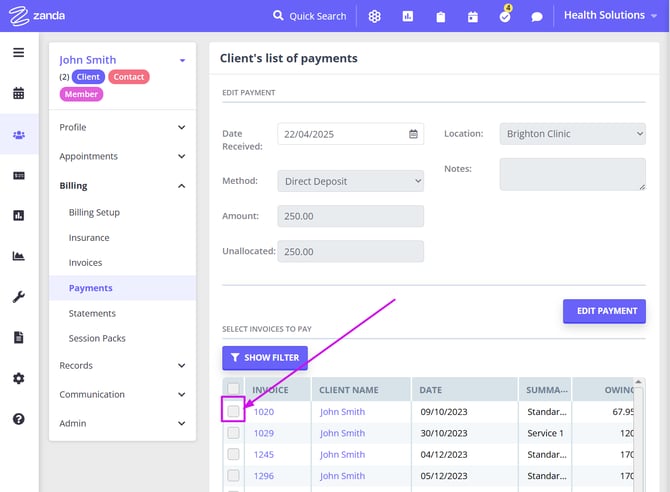Select Invoices under Billing menu
The height and width of the screenshot is (492, 670).
(85, 263)
